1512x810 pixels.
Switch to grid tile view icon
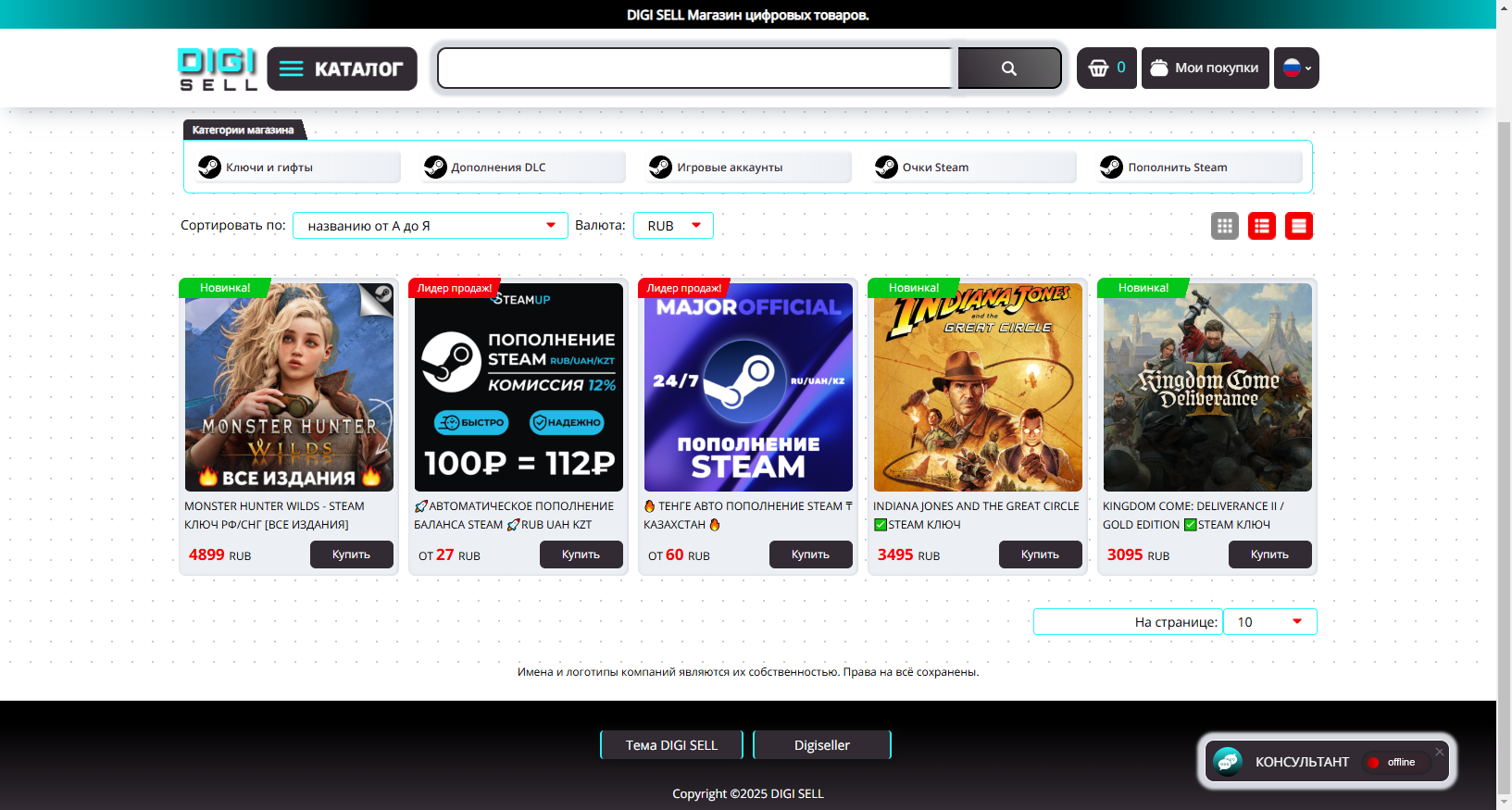(x=1225, y=226)
